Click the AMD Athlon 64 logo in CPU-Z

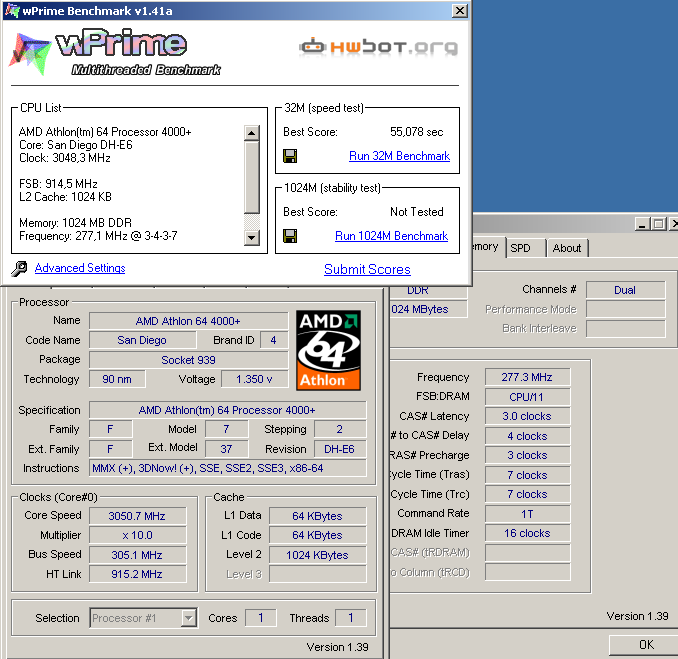329,350
